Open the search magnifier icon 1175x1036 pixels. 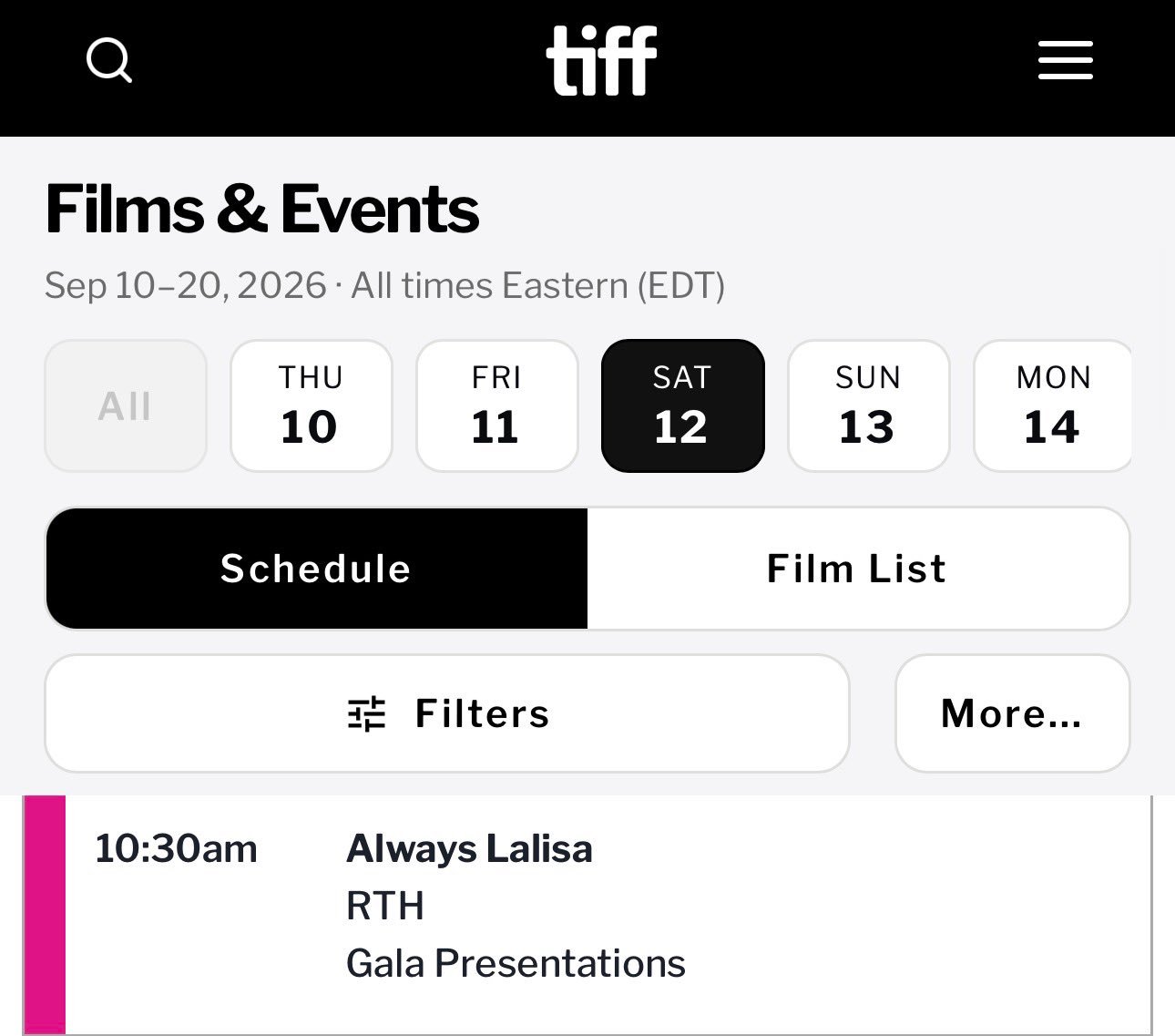[x=109, y=61]
